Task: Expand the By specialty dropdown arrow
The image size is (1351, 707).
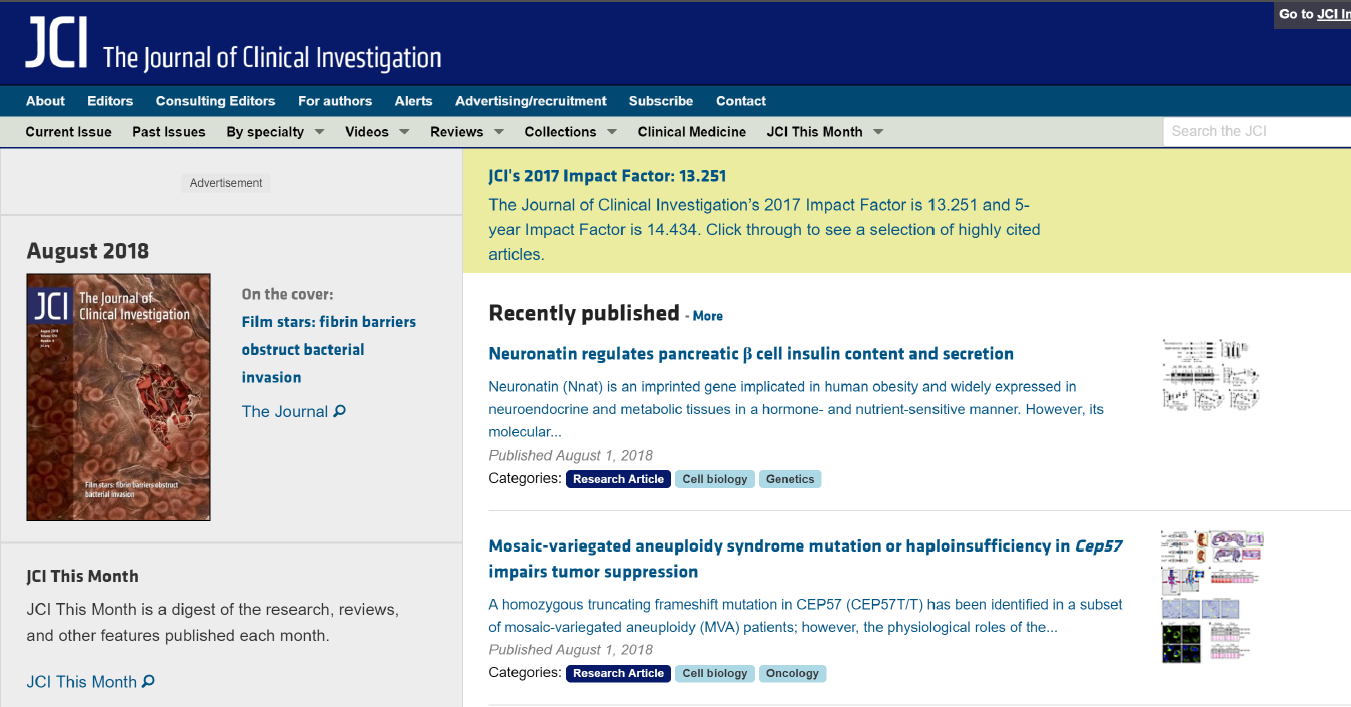Action: 320,131
